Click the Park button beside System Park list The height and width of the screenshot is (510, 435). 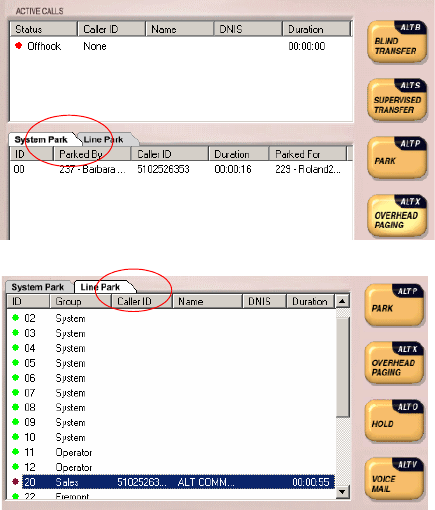[x=397, y=158]
